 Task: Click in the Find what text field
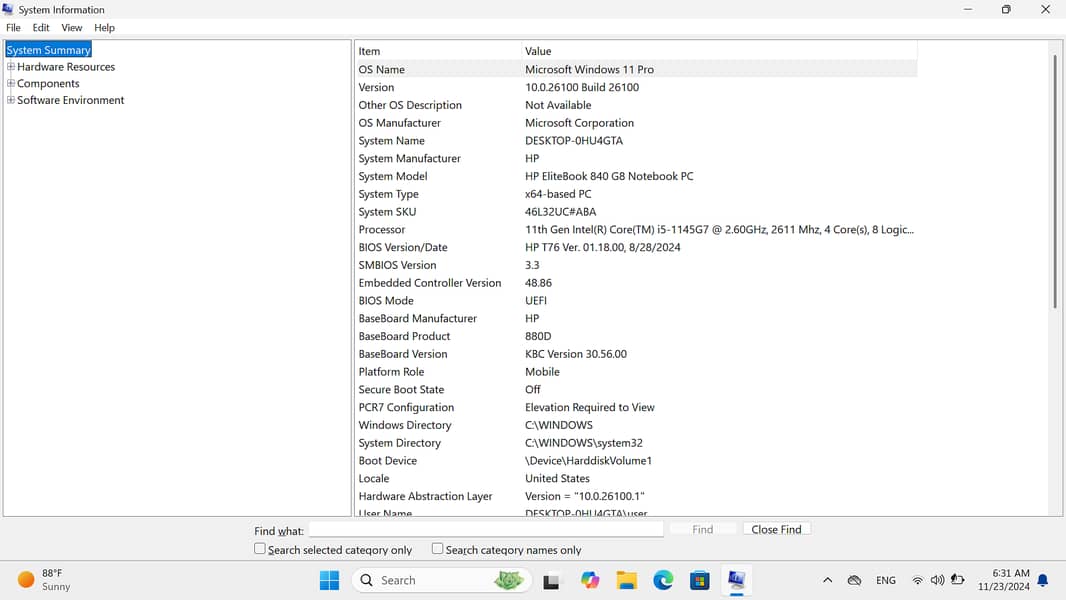click(x=485, y=529)
